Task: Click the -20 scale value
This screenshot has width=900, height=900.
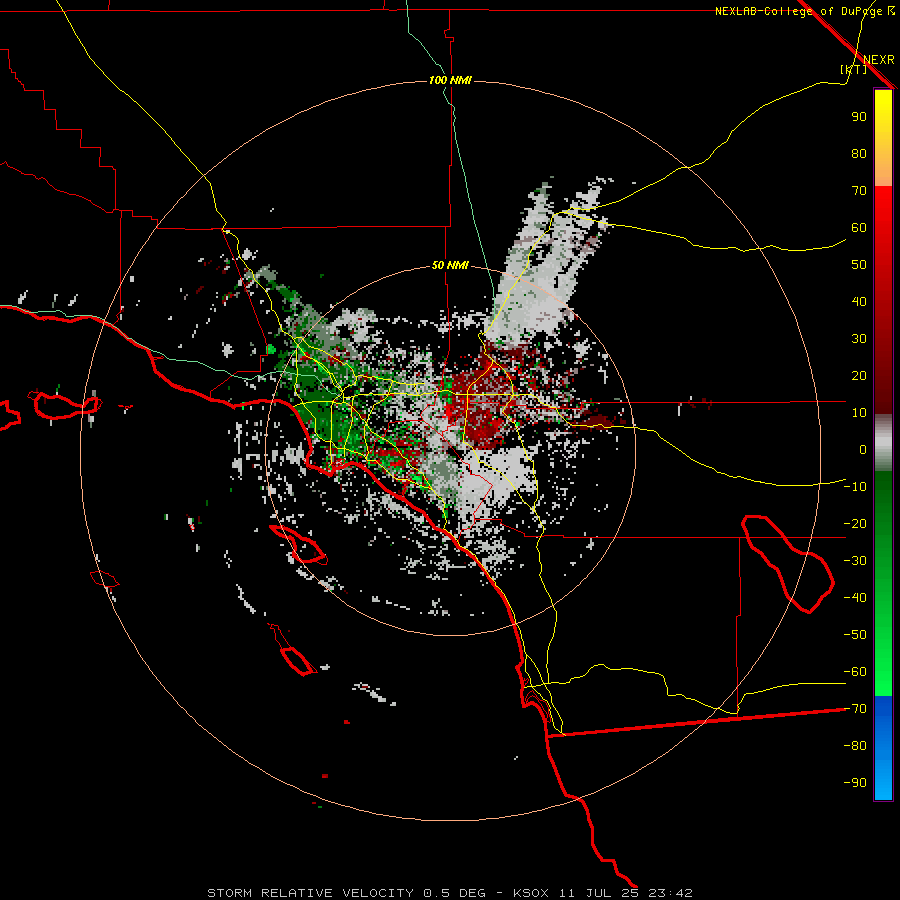Action: (855, 523)
